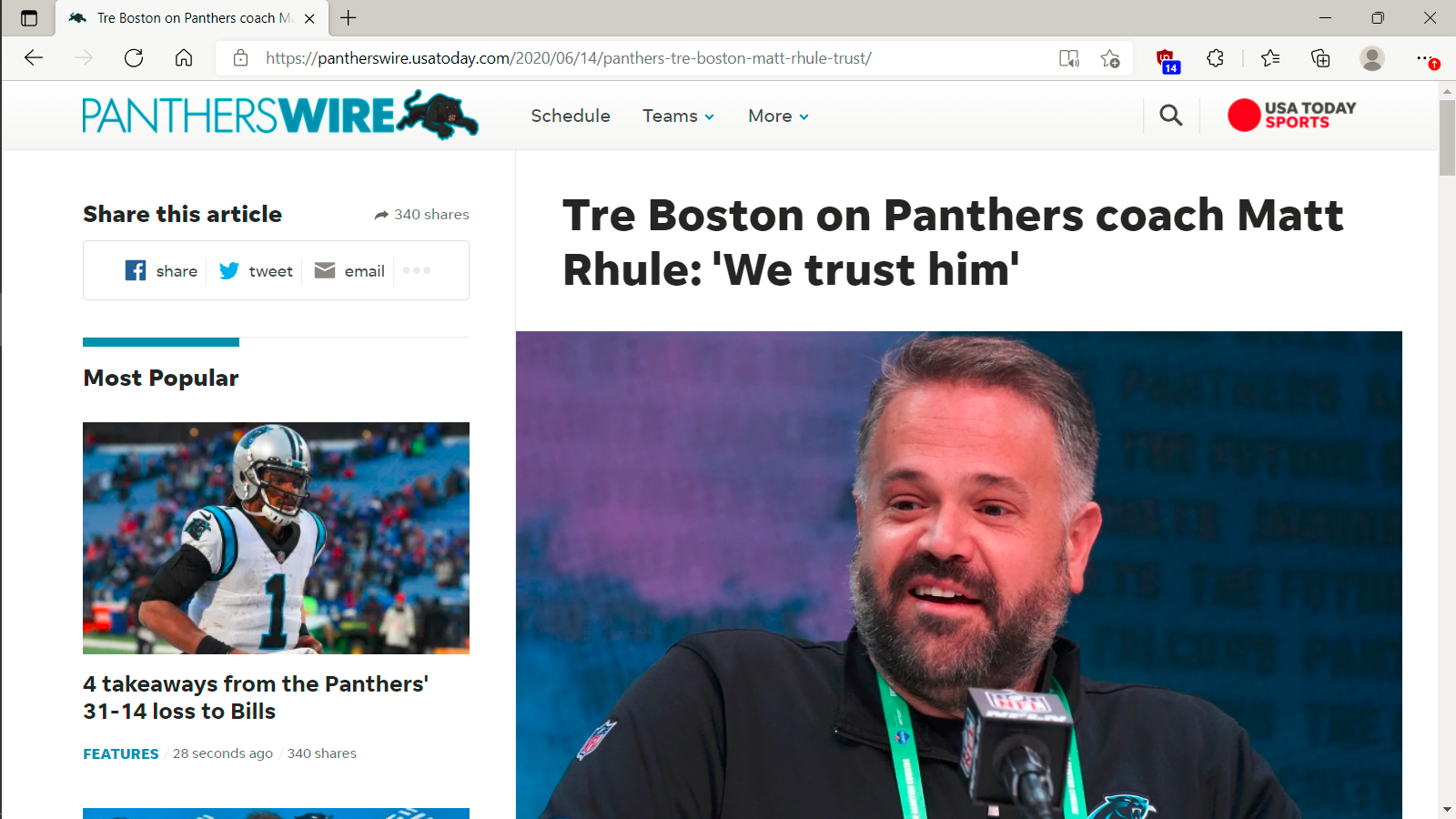Open more share options ellipsis
This screenshot has height=819, width=1456.
click(x=417, y=270)
